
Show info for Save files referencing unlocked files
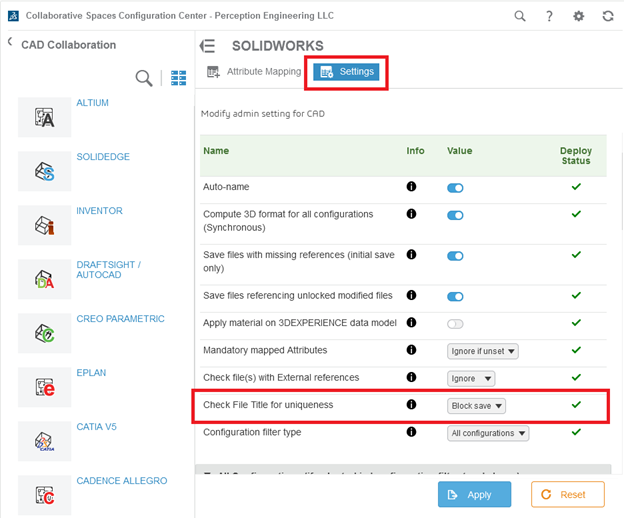(x=411, y=295)
